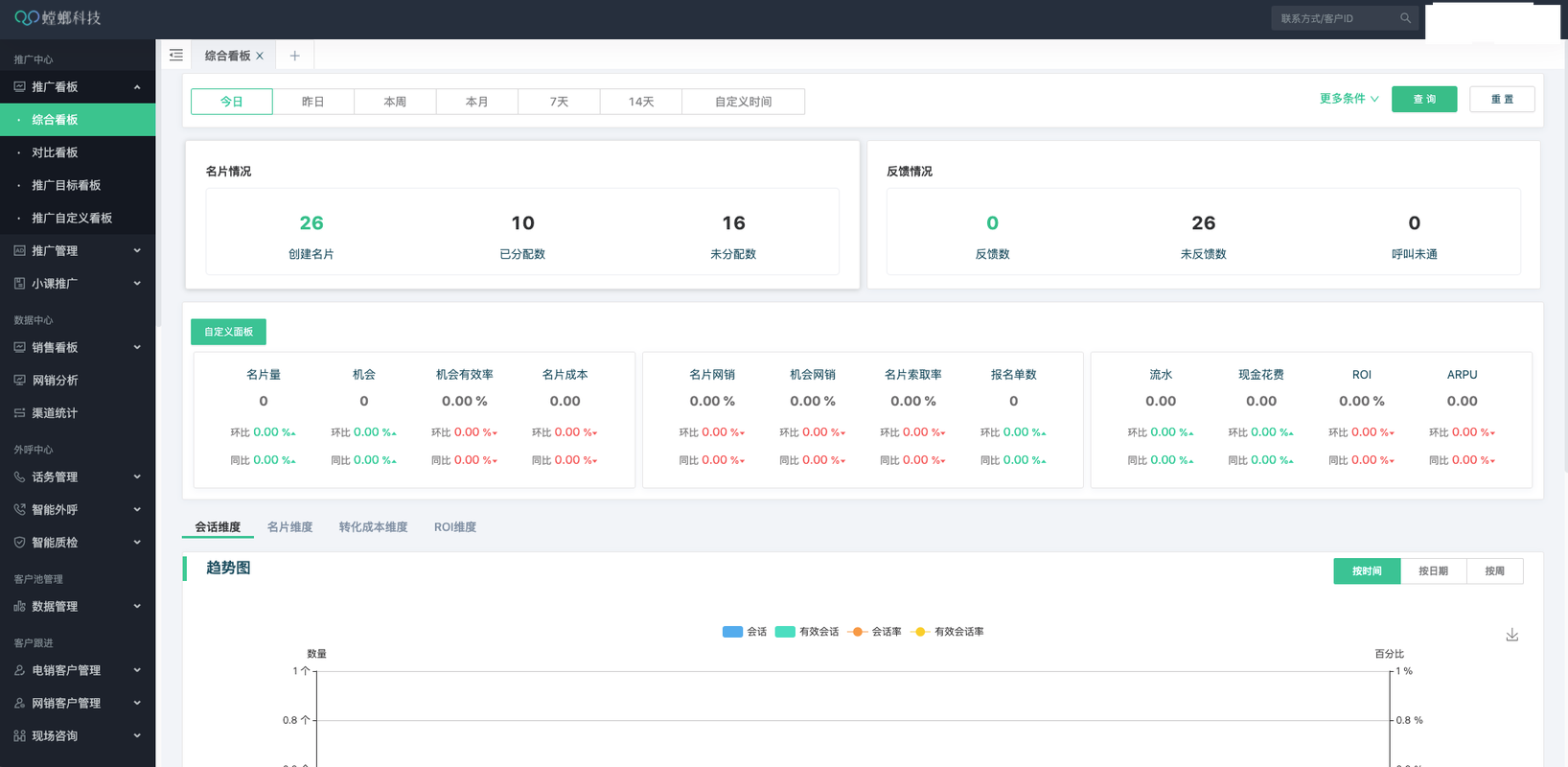Click the 推广管理 sidebar icon
Viewport: 1568px width, 767px height.
(x=19, y=250)
